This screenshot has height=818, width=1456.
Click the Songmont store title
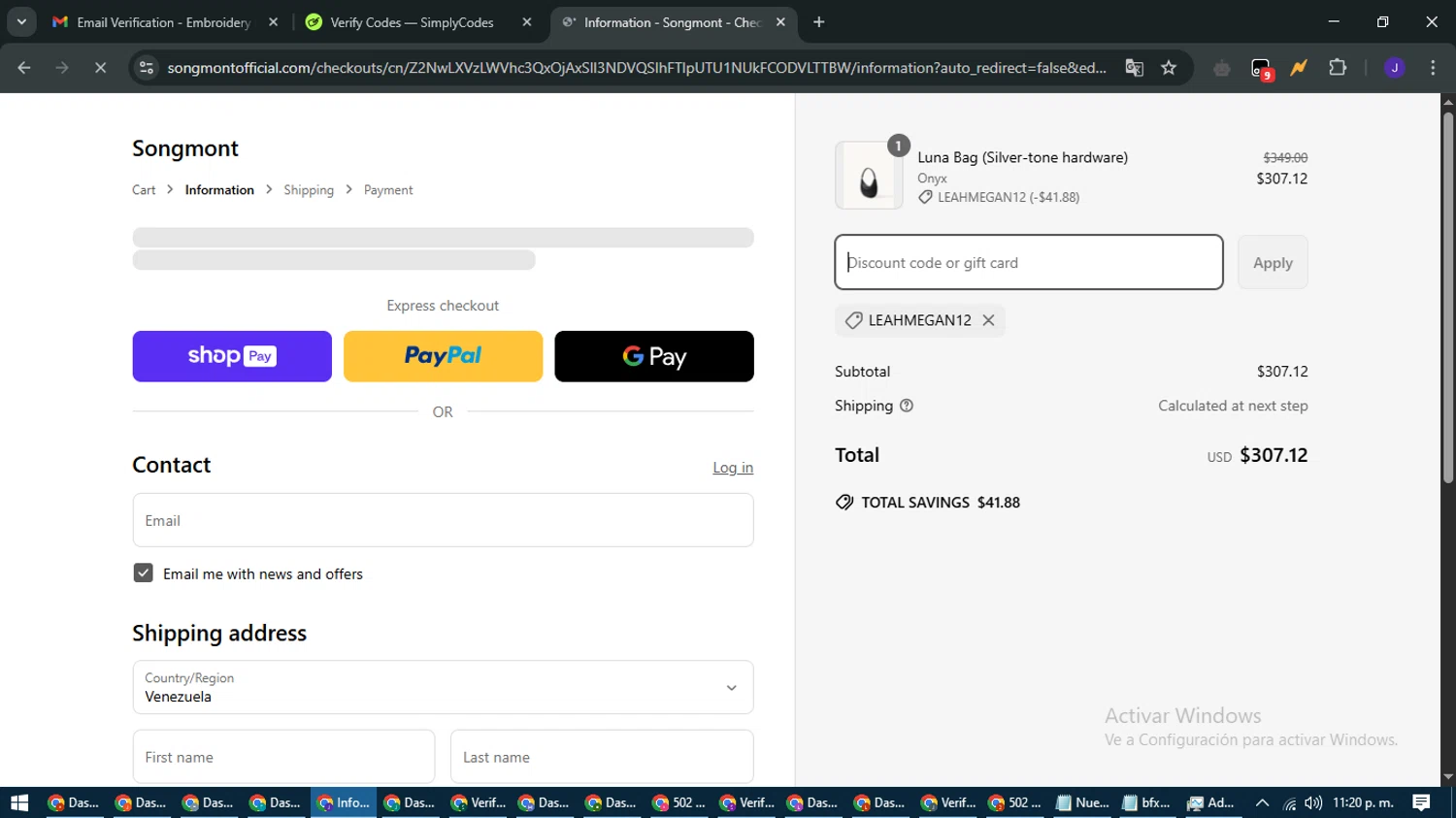pos(185,148)
